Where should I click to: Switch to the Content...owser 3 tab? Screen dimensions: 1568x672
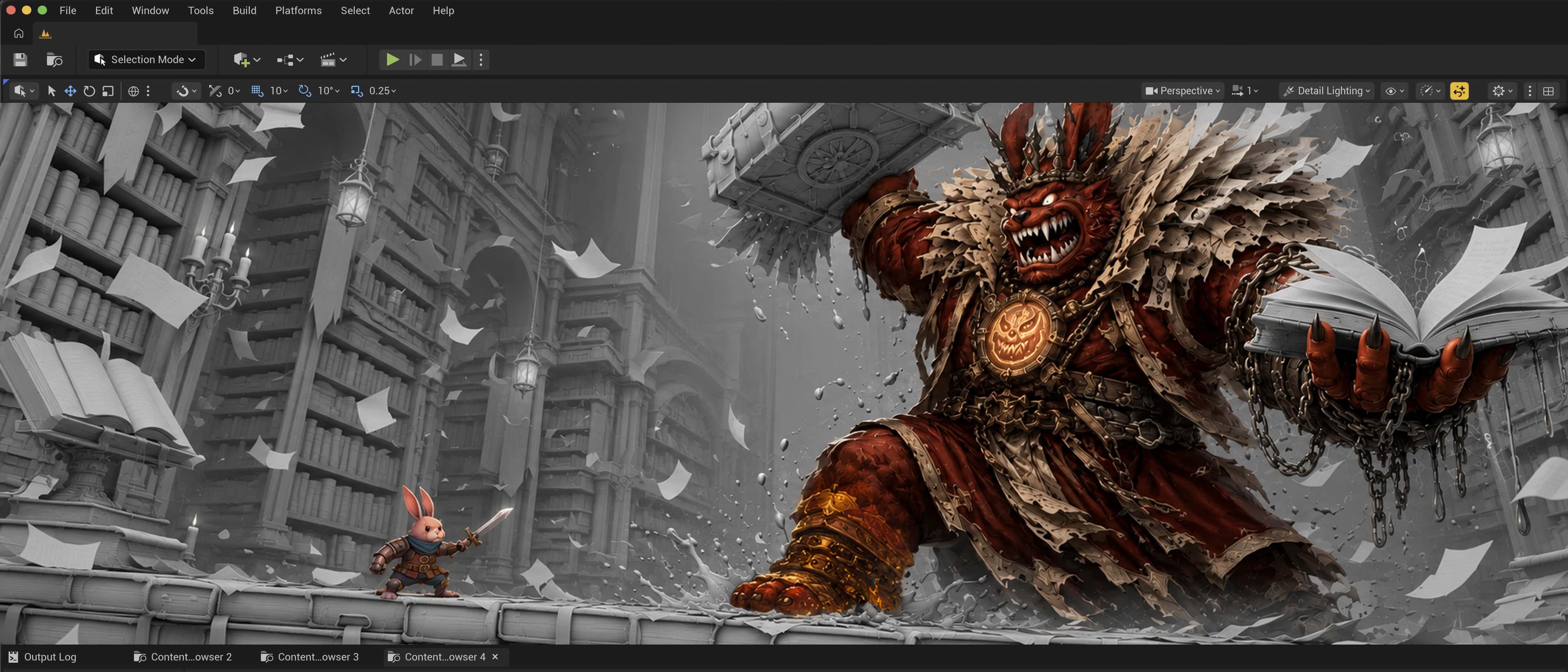tap(310, 657)
